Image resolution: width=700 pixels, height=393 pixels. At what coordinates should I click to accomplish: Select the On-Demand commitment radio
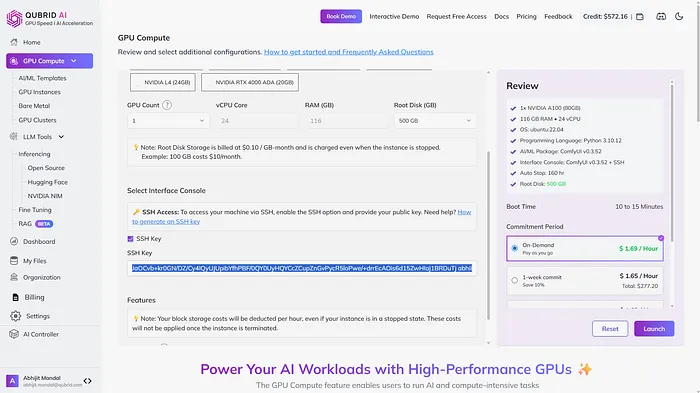[x=515, y=248]
